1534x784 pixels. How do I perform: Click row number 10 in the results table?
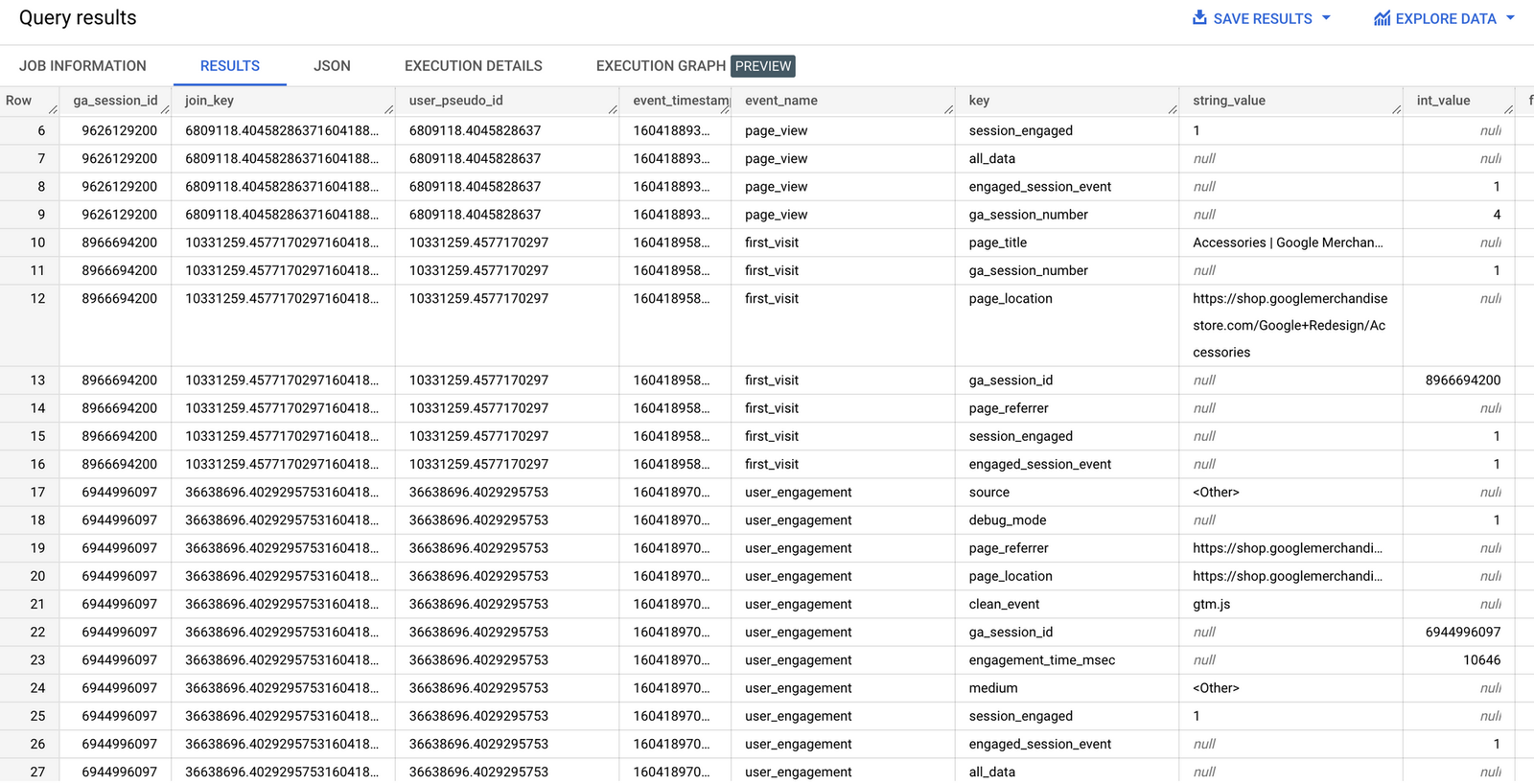click(36, 242)
